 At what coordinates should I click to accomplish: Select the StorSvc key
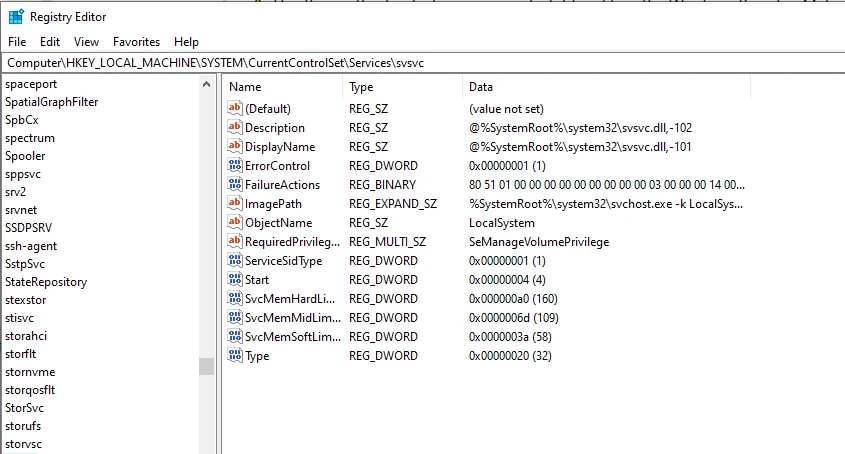click(x=25, y=408)
